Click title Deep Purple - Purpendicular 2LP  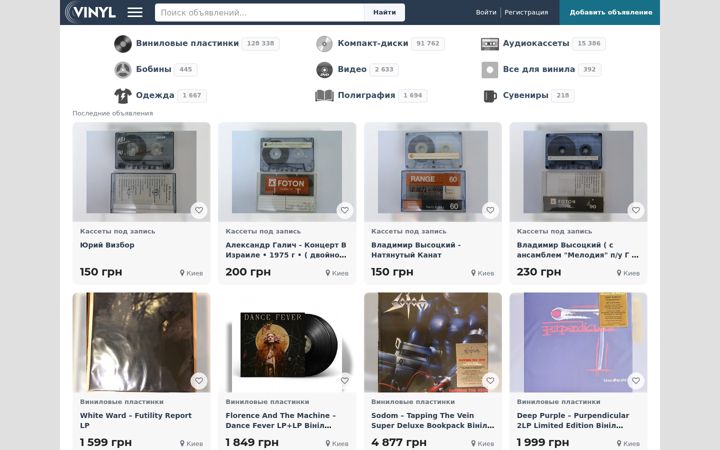[x=573, y=421]
